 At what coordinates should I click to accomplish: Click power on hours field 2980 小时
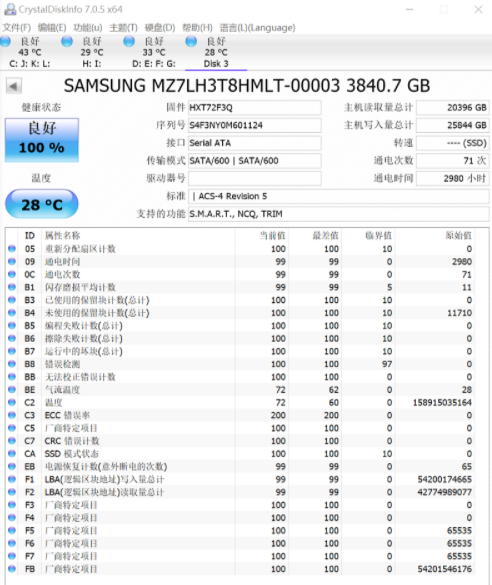click(x=453, y=178)
